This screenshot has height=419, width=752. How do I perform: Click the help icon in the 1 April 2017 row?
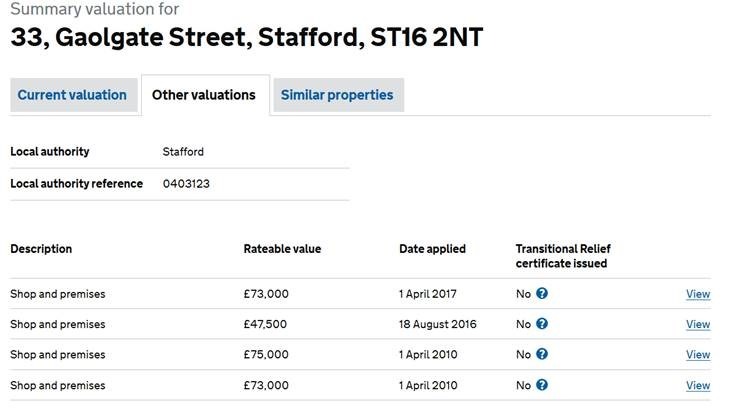pyautogui.click(x=542, y=293)
